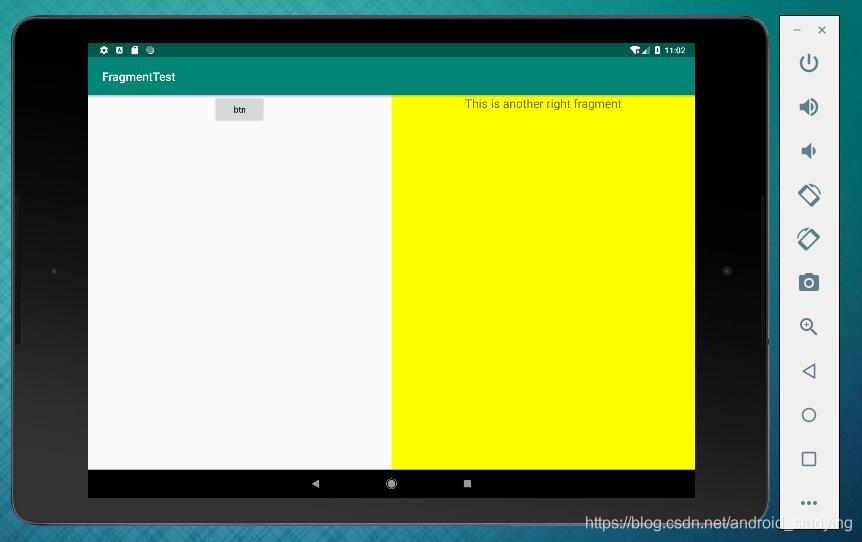Raise volume with the volume up icon
The width and height of the screenshot is (862, 542).
(809, 107)
